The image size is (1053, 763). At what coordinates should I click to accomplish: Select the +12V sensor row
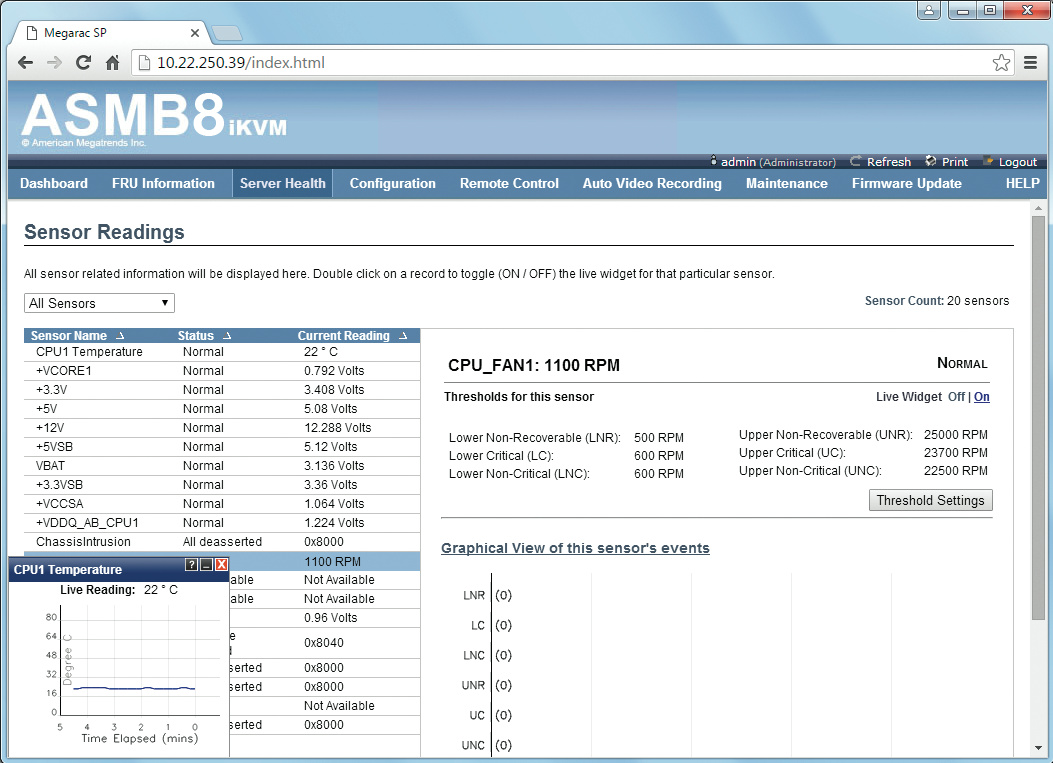(x=222, y=428)
